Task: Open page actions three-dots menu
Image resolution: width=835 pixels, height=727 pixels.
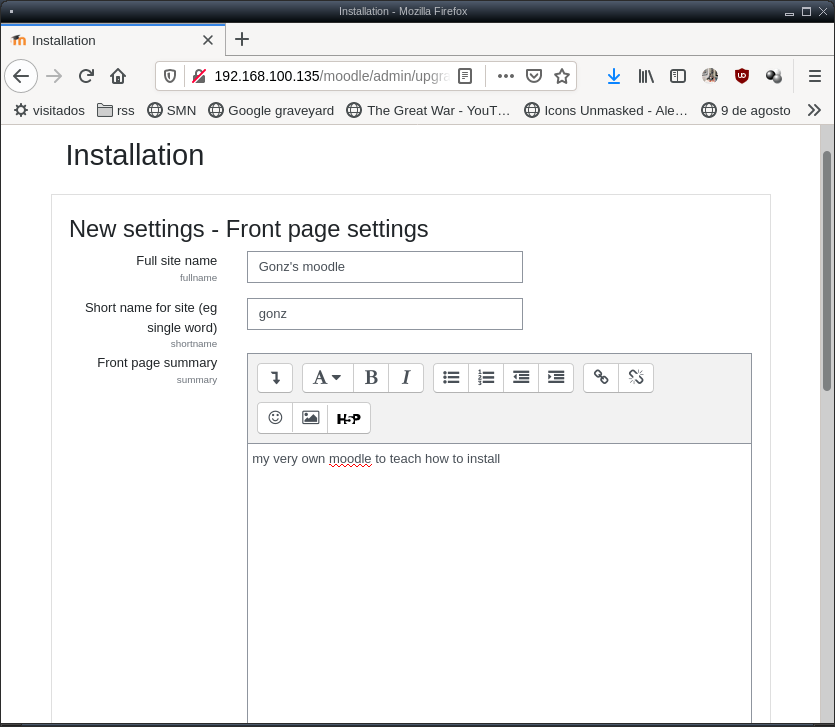Action: 505,76
